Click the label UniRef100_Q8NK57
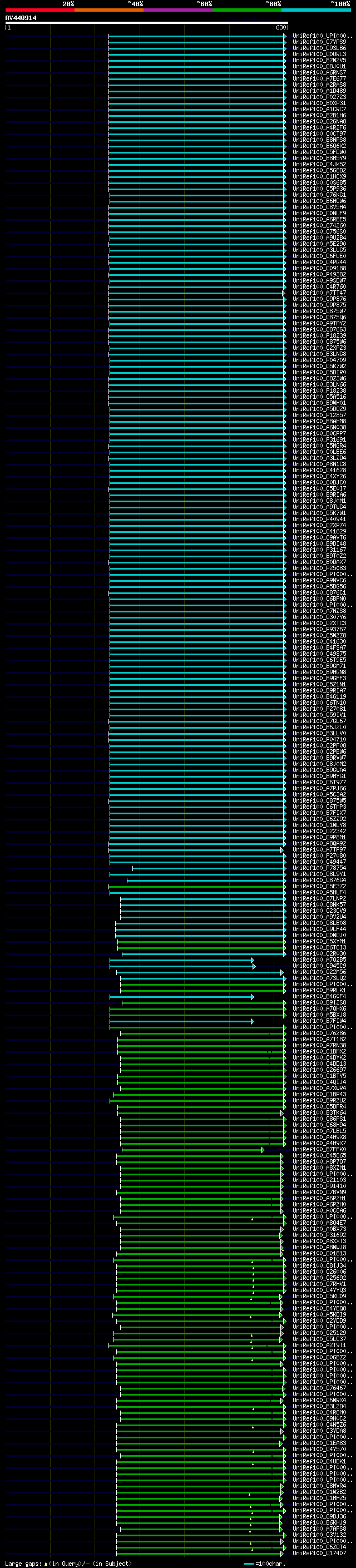The image size is (356, 1568). pos(319,904)
